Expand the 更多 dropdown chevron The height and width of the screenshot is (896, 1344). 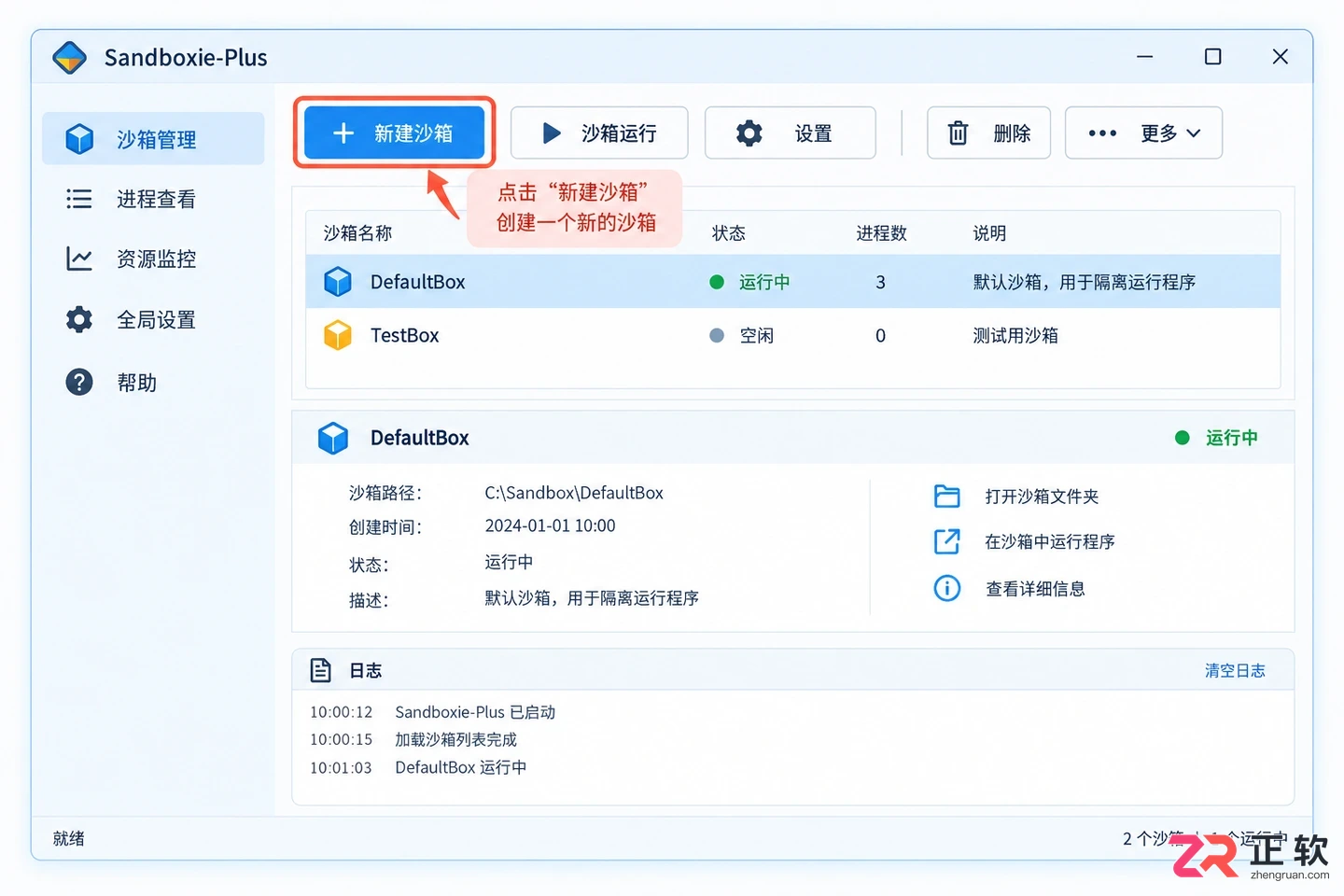tap(1194, 133)
